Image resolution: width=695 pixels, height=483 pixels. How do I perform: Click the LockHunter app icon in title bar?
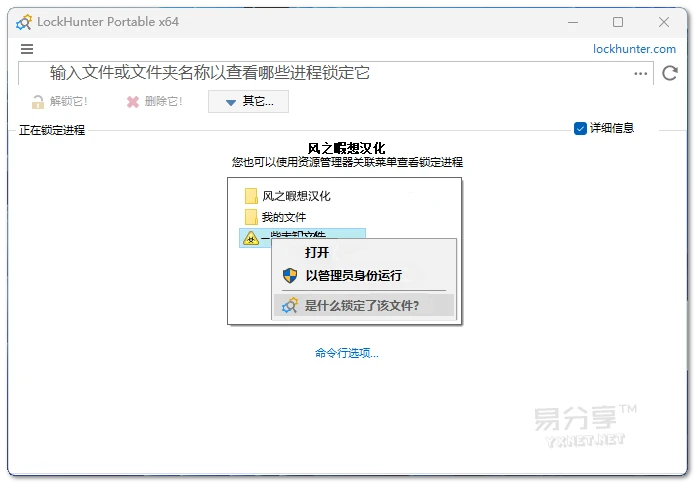tap(24, 22)
